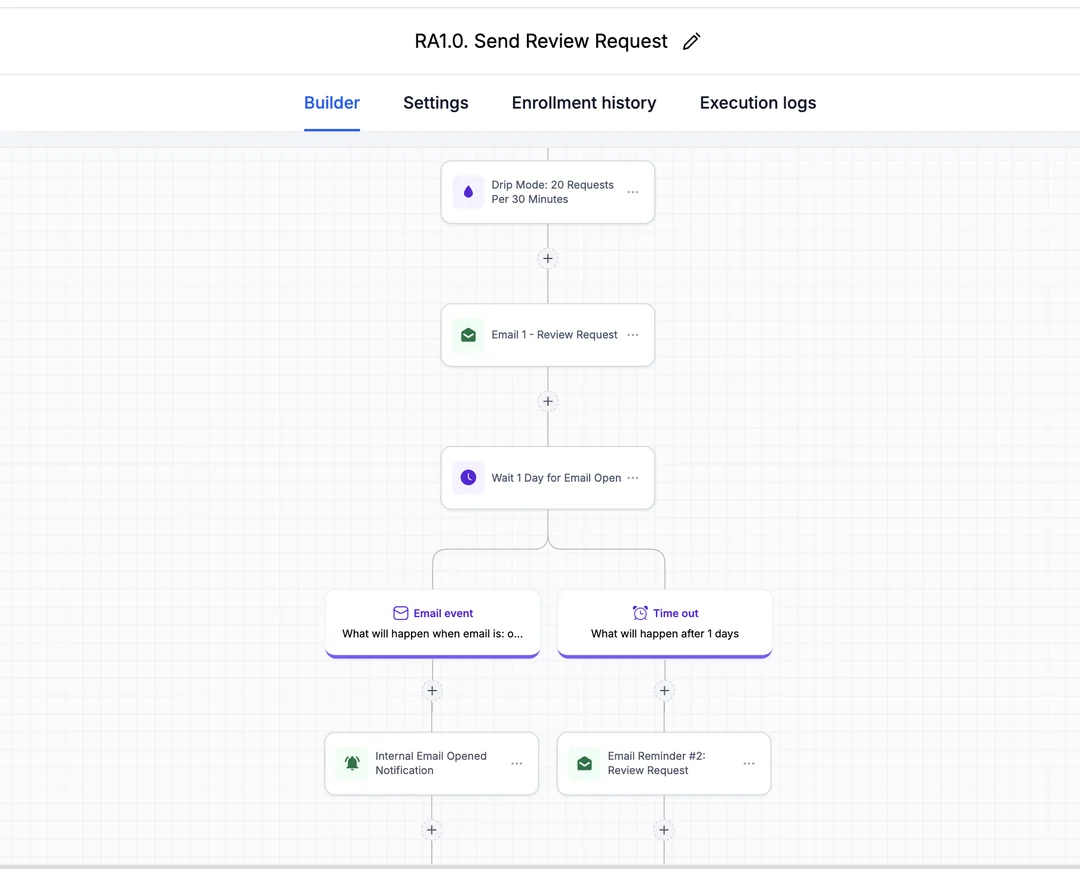The width and height of the screenshot is (1080, 869).
Task: Click 'What will happen after 1 days' text
Action: [x=665, y=634]
